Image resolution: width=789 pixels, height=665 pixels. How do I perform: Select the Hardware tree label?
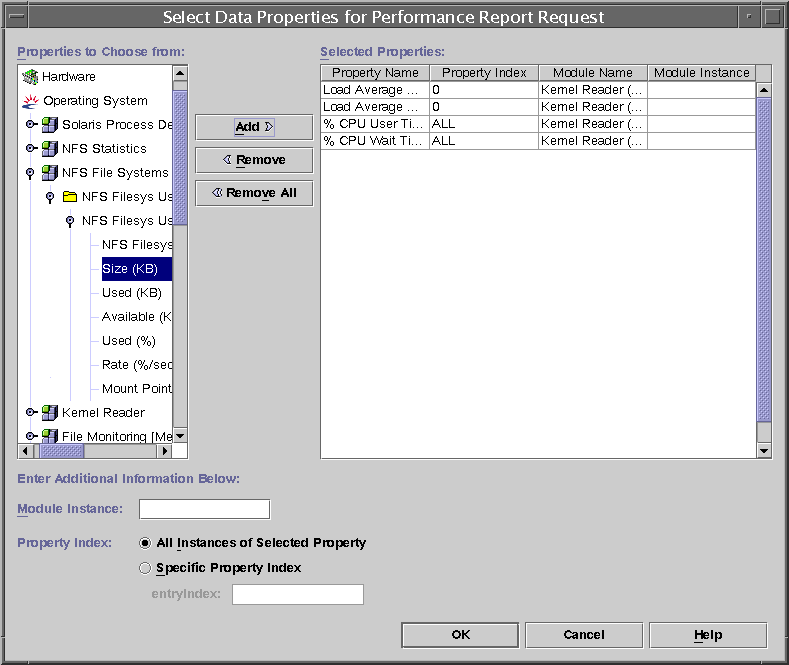[68, 77]
